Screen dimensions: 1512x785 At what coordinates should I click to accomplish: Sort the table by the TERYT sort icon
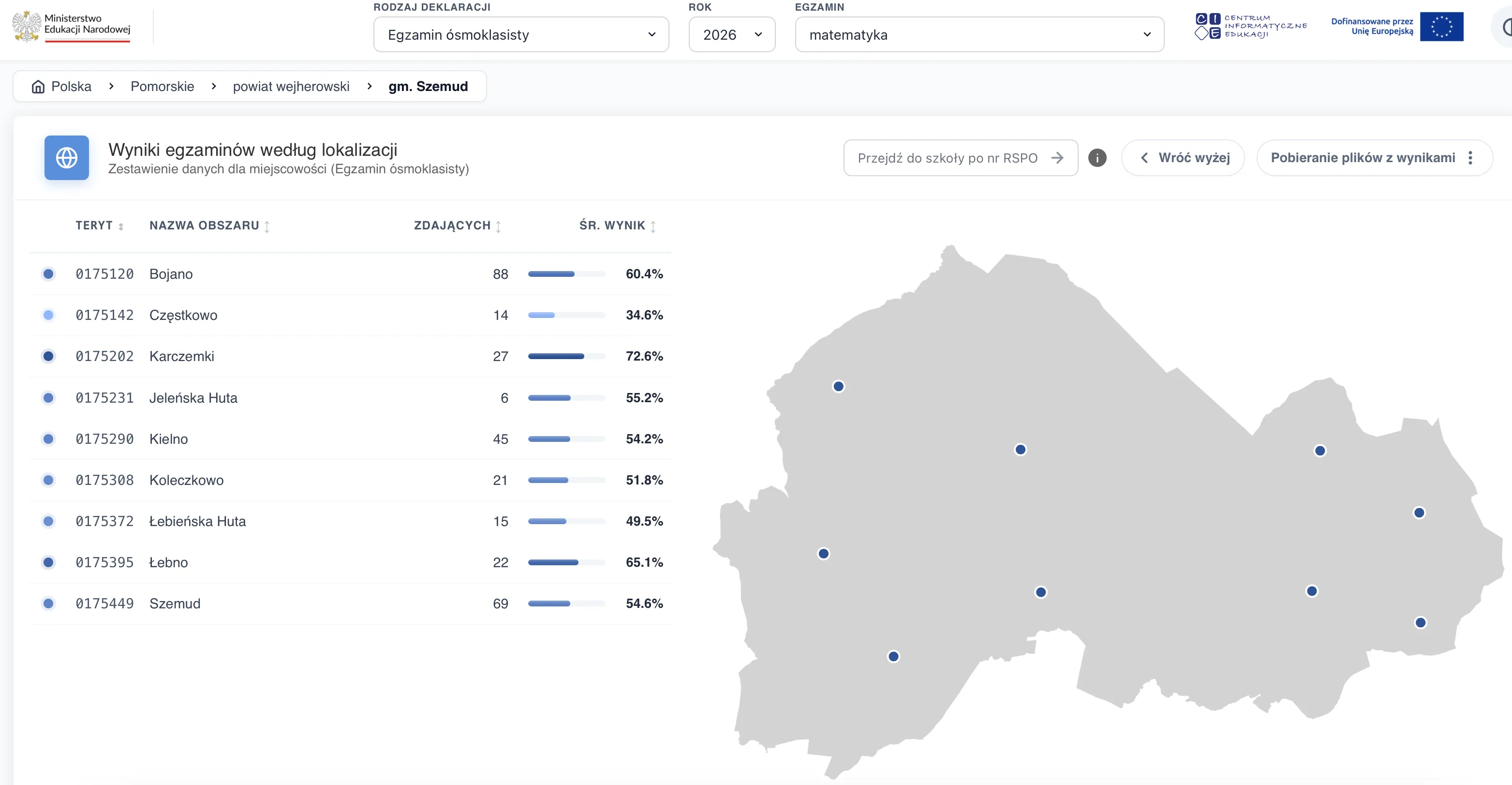pyautogui.click(x=121, y=226)
